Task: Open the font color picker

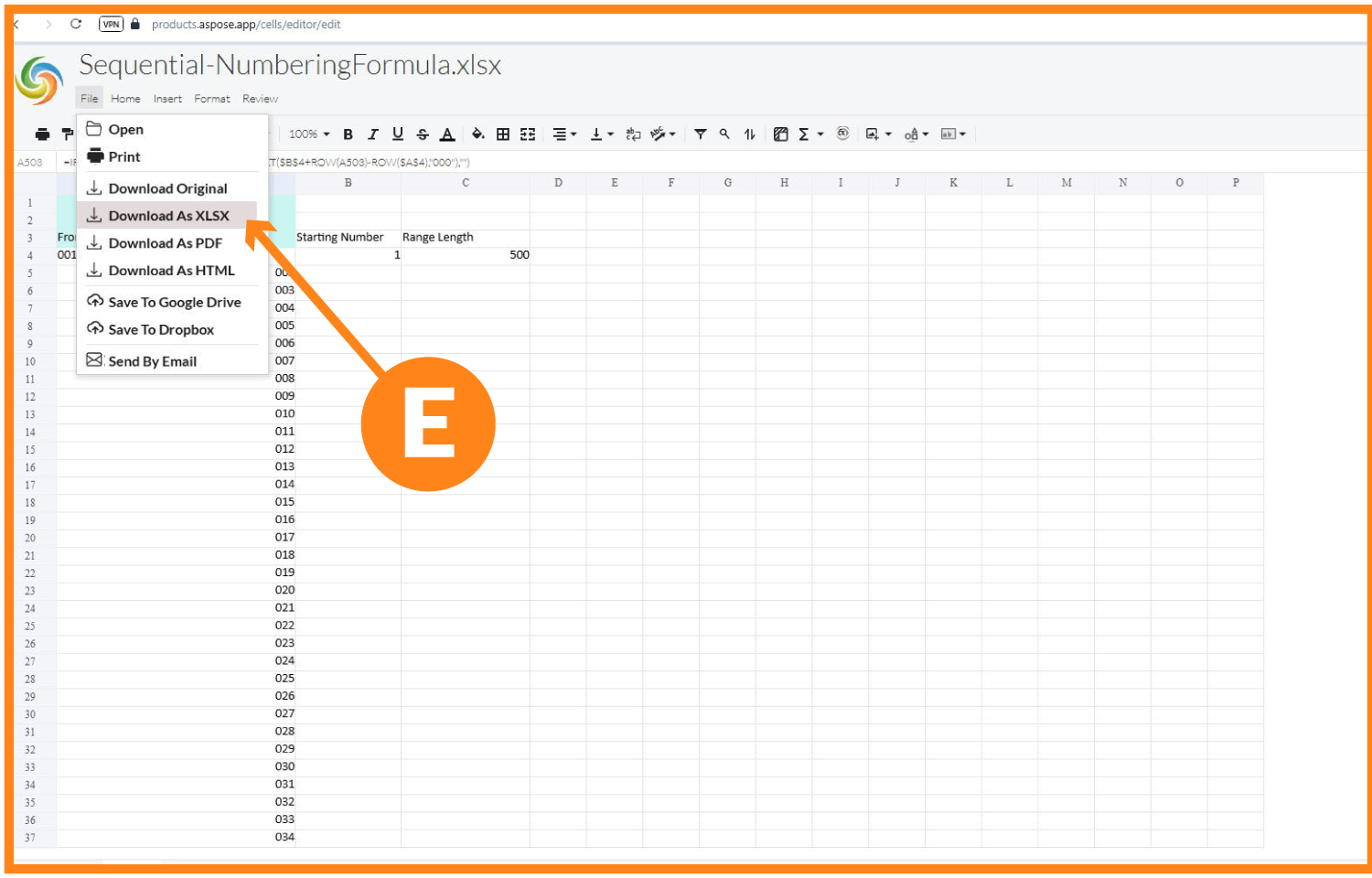Action: coord(446,134)
